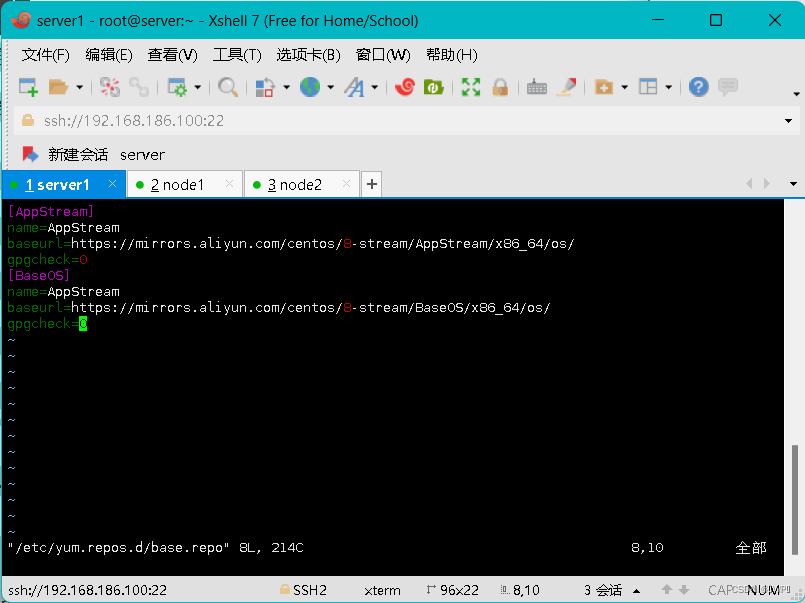Toggle full screen mode icon

[x=471, y=87]
